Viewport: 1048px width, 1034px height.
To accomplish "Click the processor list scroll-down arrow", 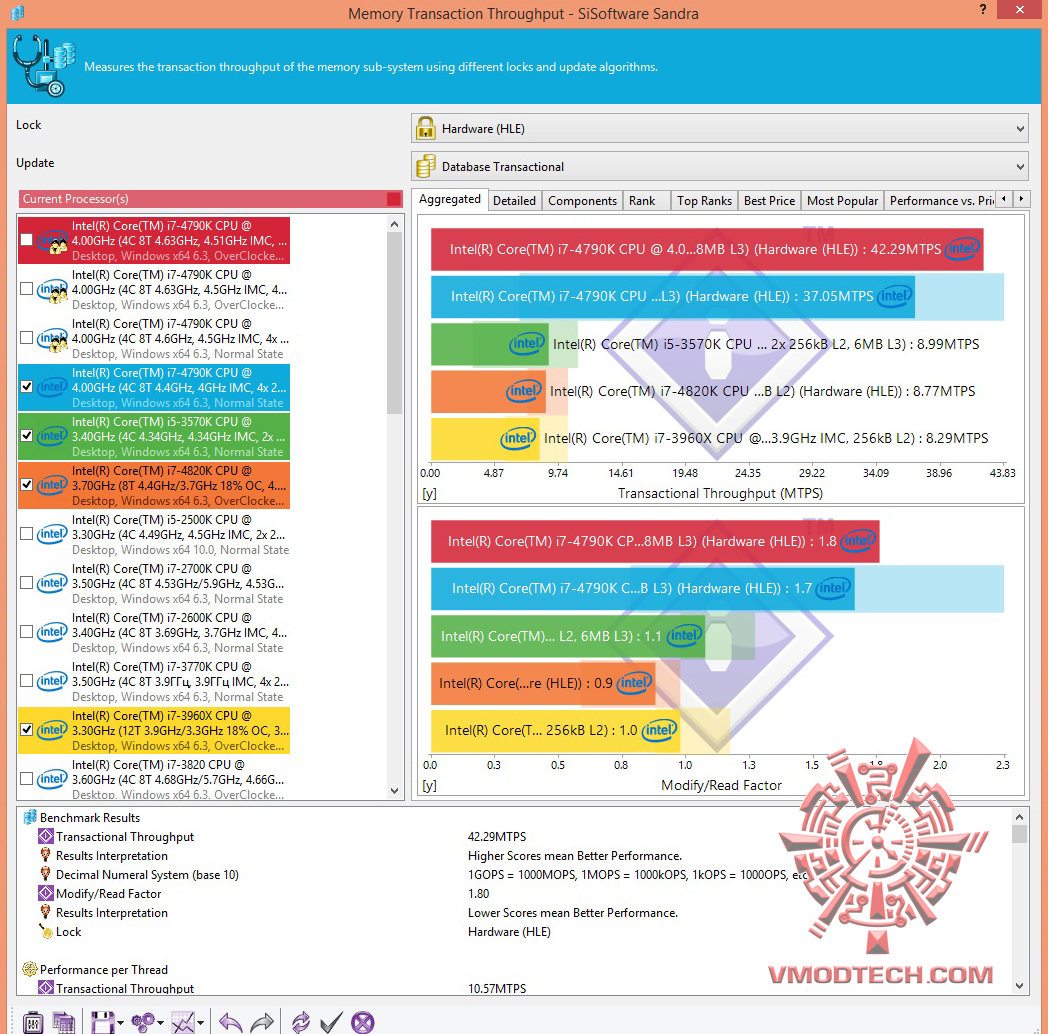I will pyautogui.click(x=394, y=791).
